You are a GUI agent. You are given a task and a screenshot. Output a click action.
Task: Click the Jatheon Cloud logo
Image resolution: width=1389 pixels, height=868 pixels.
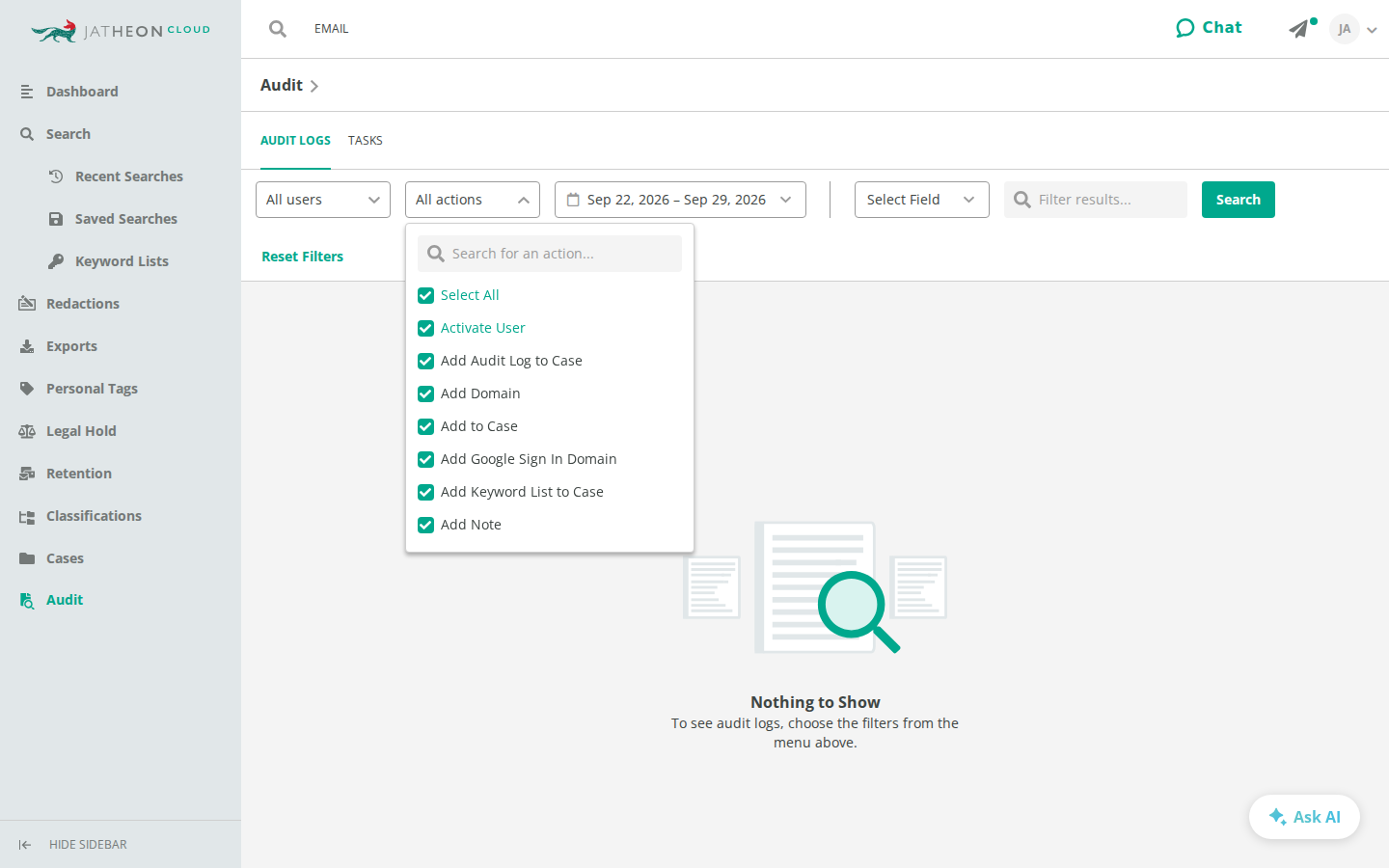[121, 31]
